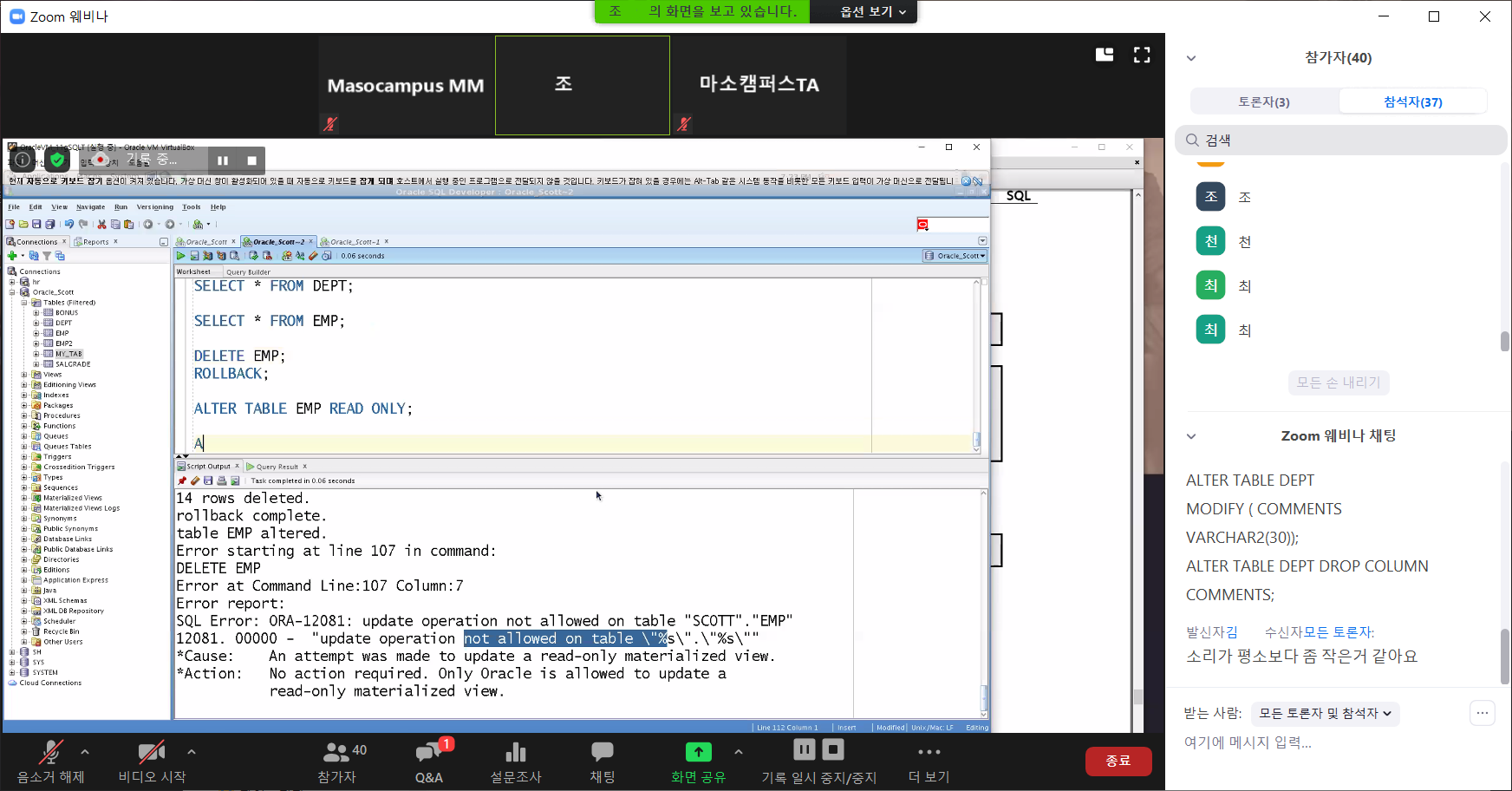Unmute the microphone in Zoom toolbar

(x=50, y=753)
